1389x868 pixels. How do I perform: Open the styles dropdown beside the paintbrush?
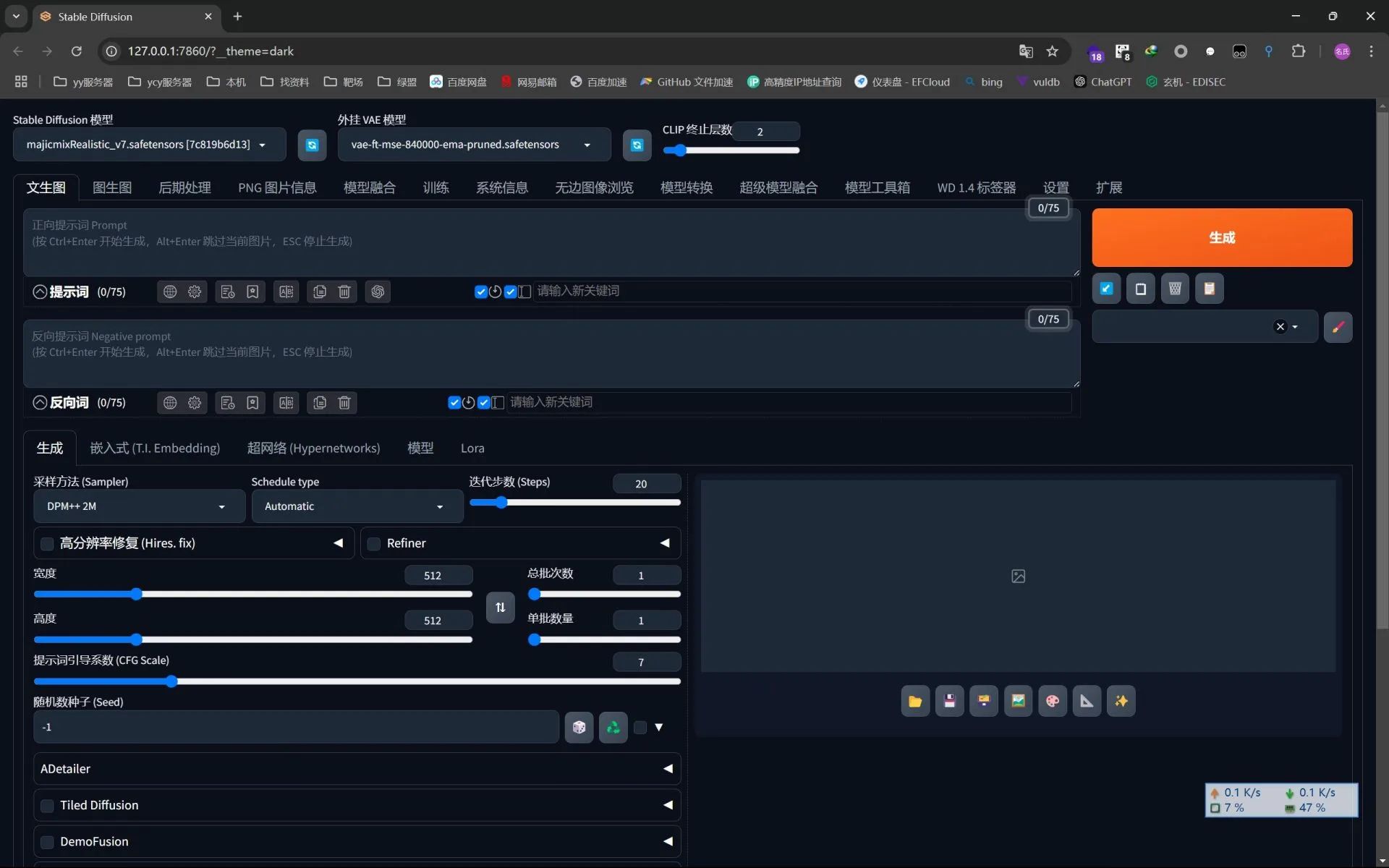[x=1205, y=327]
